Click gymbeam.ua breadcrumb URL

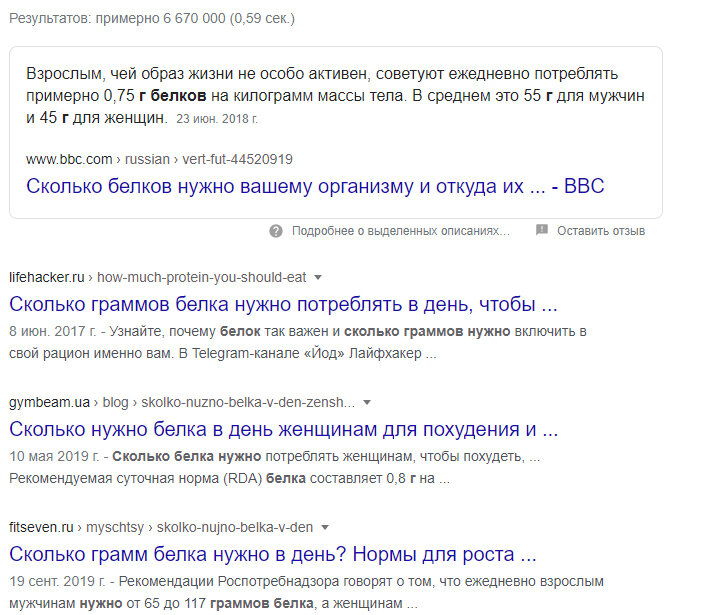[182, 402]
